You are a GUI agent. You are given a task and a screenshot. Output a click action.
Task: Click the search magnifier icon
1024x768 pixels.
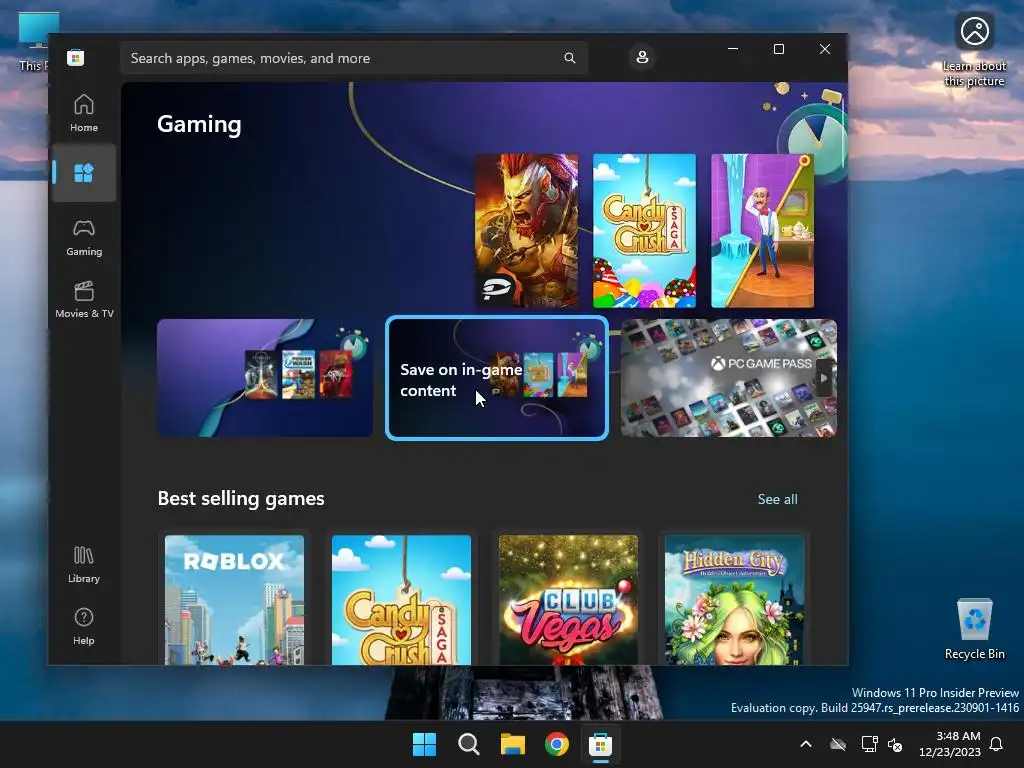[x=569, y=58]
